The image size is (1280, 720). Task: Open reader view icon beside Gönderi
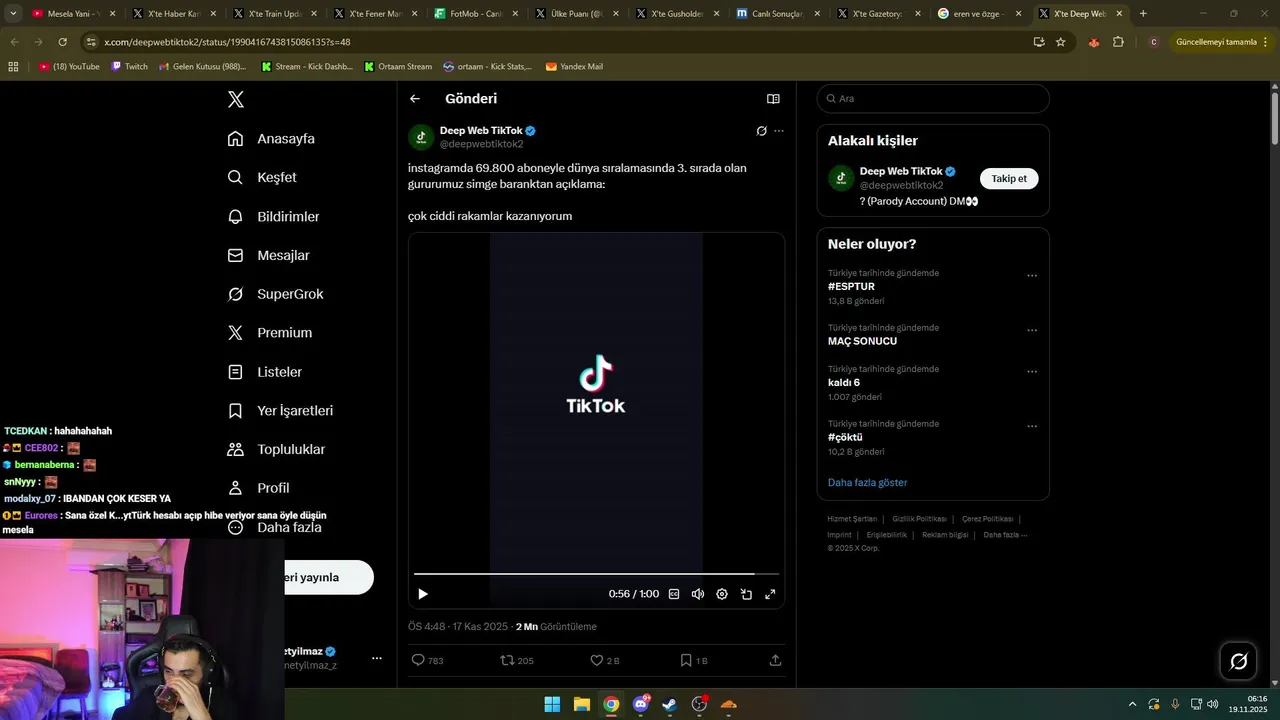[x=773, y=99]
